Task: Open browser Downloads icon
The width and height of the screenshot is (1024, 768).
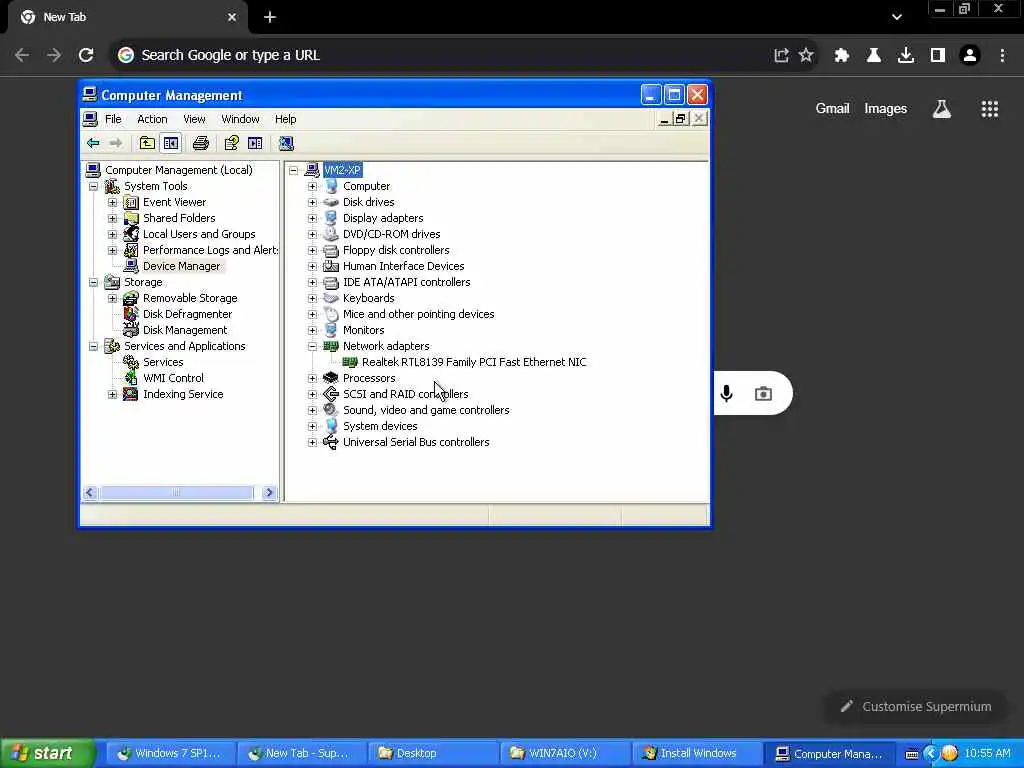Action: click(905, 56)
